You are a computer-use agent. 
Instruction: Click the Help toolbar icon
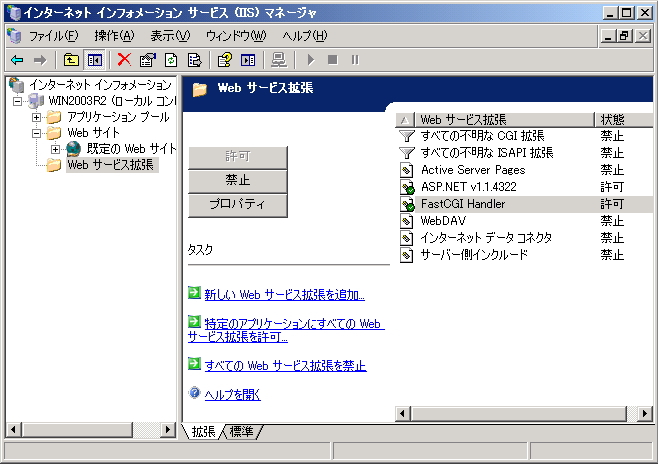click(x=225, y=60)
